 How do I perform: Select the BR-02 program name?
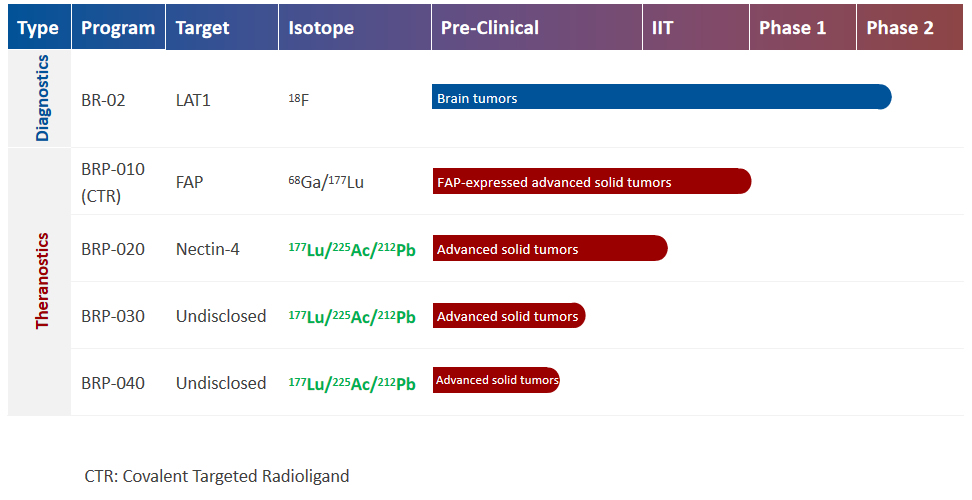coord(103,100)
